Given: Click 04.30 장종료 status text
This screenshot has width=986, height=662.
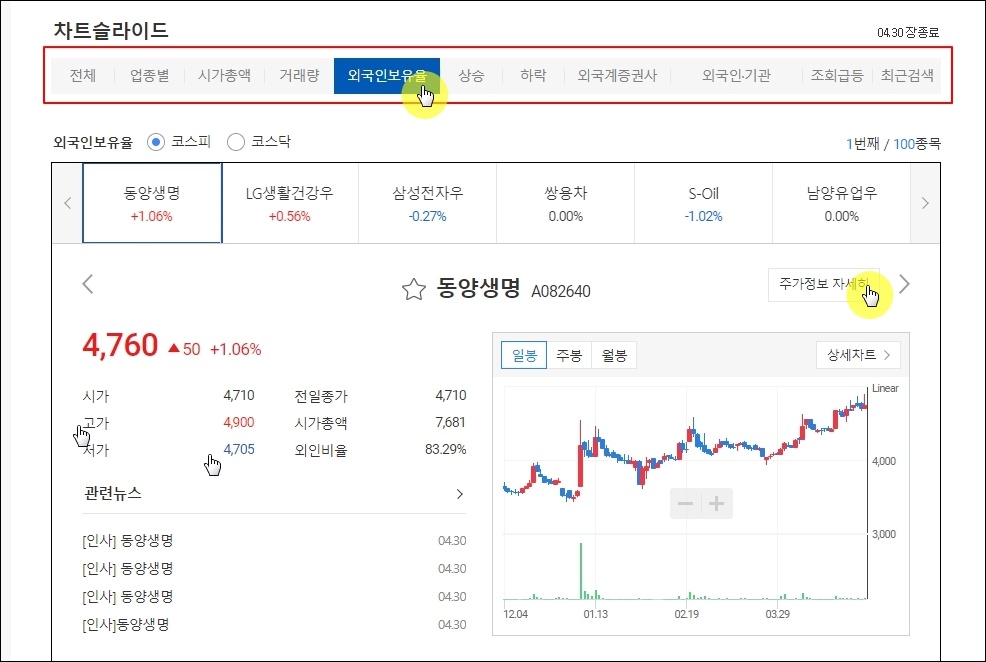Looking at the screenshot, I should [x=908, y=33].
